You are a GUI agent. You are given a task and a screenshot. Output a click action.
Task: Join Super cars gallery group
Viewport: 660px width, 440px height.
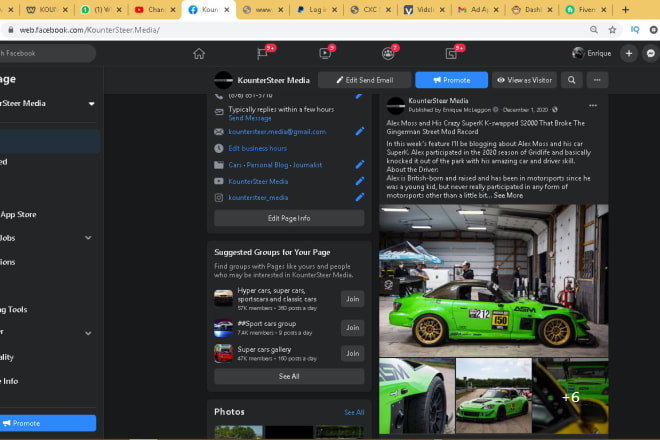[352, 354]
